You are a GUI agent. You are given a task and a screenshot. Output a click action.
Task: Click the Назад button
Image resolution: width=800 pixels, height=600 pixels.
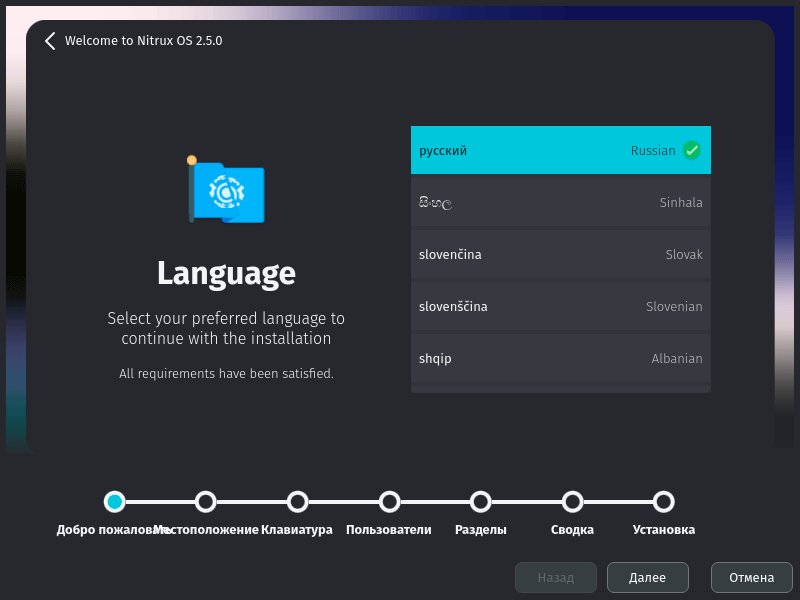click(556, 578)
